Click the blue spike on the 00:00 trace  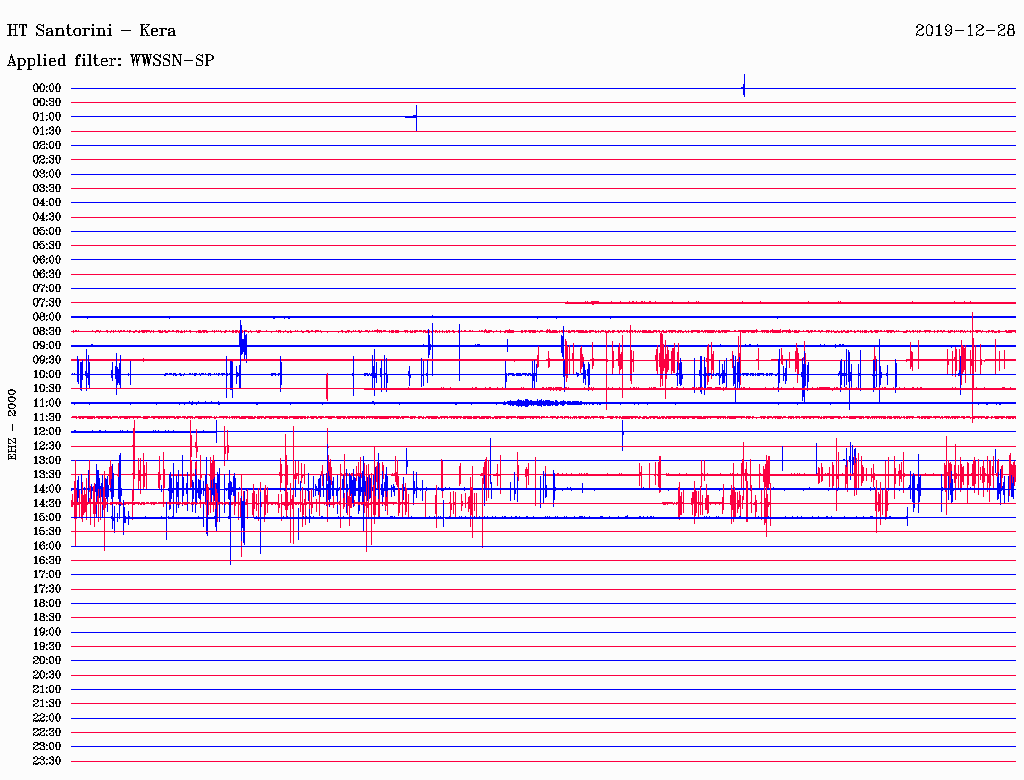[x=744, y=87]
